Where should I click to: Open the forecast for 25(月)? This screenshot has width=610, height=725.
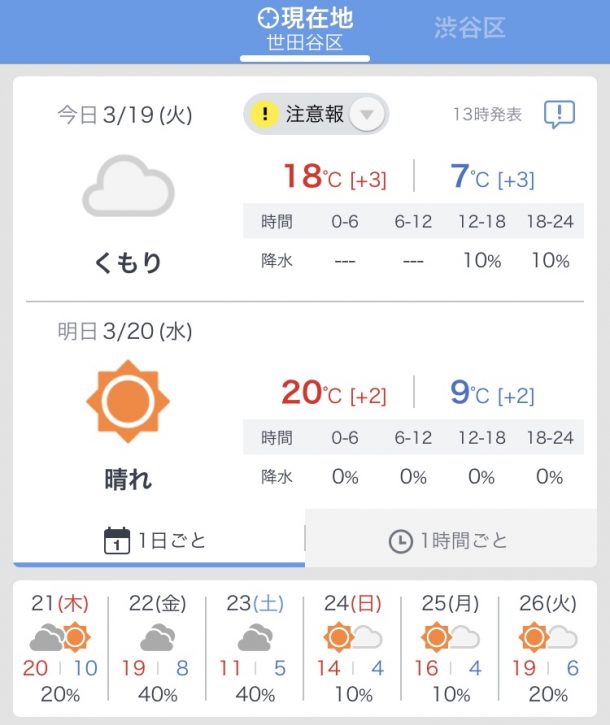tap(450, 648)
